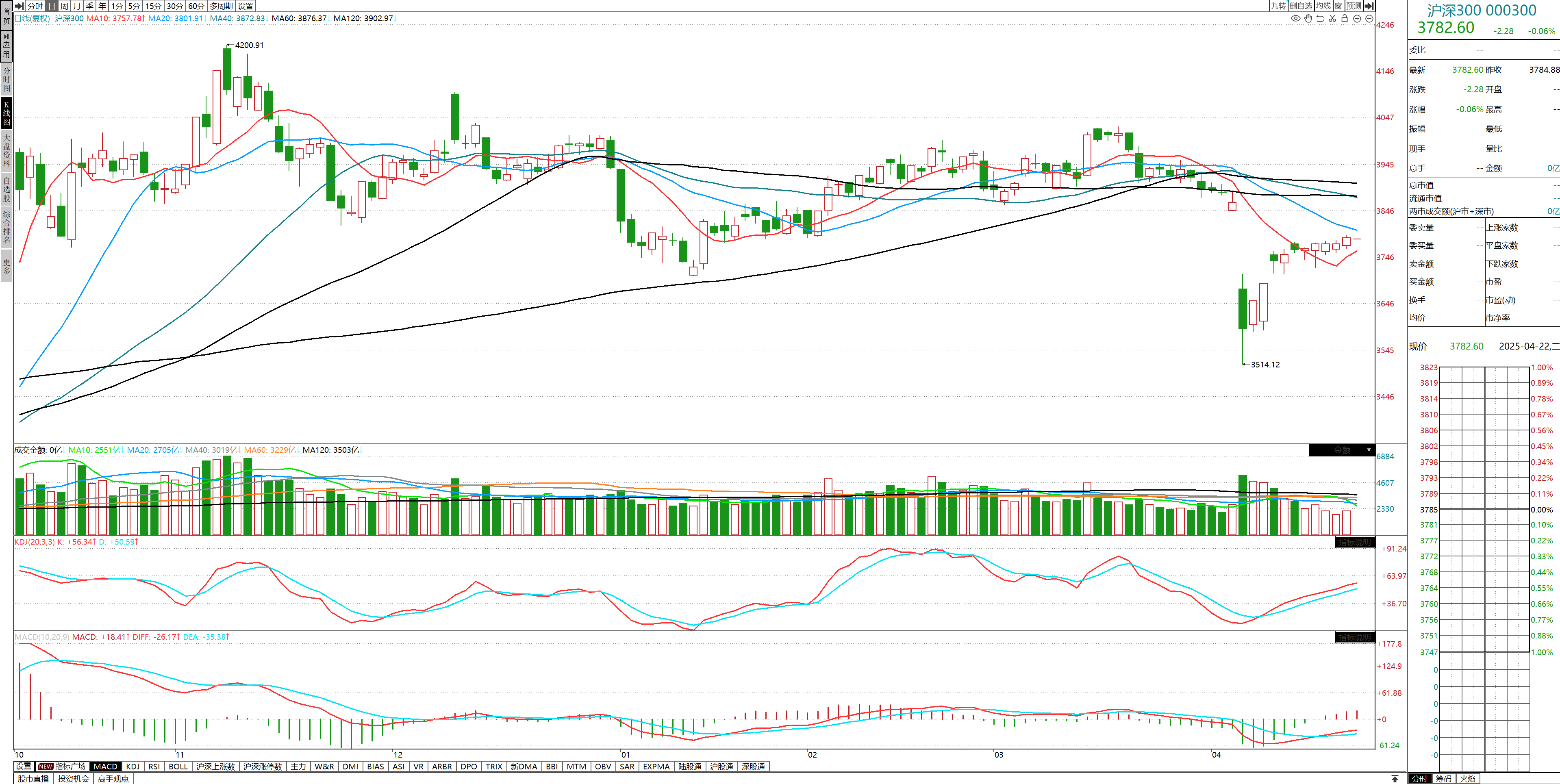The width and height of the screenshot is (1560, 784).
Task: Select TRIX indicator tab
Action: 494,767
